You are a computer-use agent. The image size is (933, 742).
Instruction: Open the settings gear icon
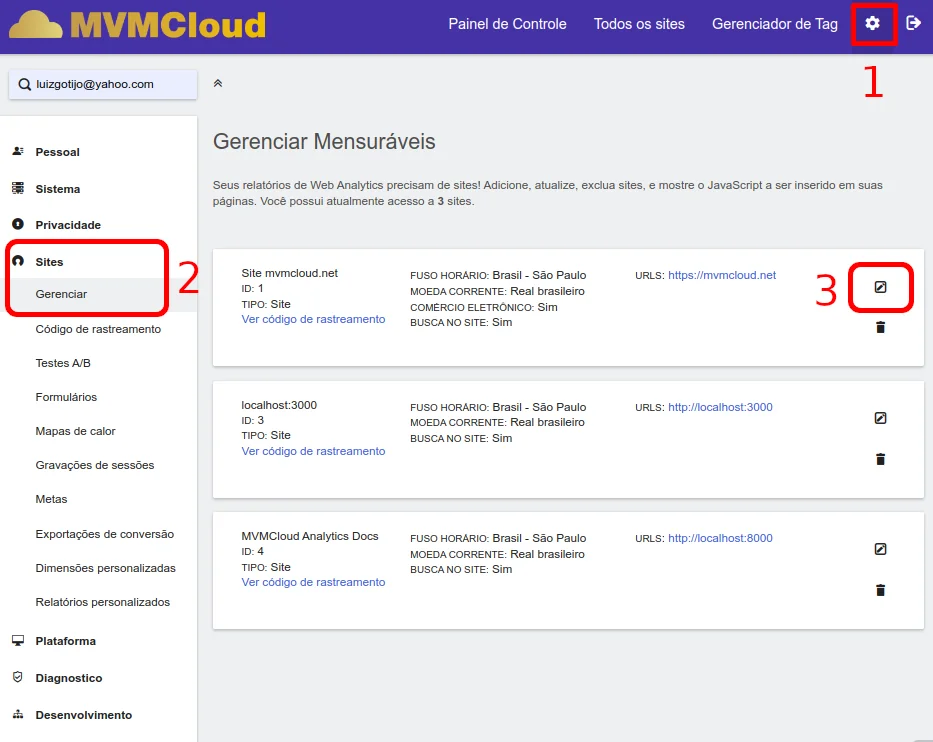[873, 23]
